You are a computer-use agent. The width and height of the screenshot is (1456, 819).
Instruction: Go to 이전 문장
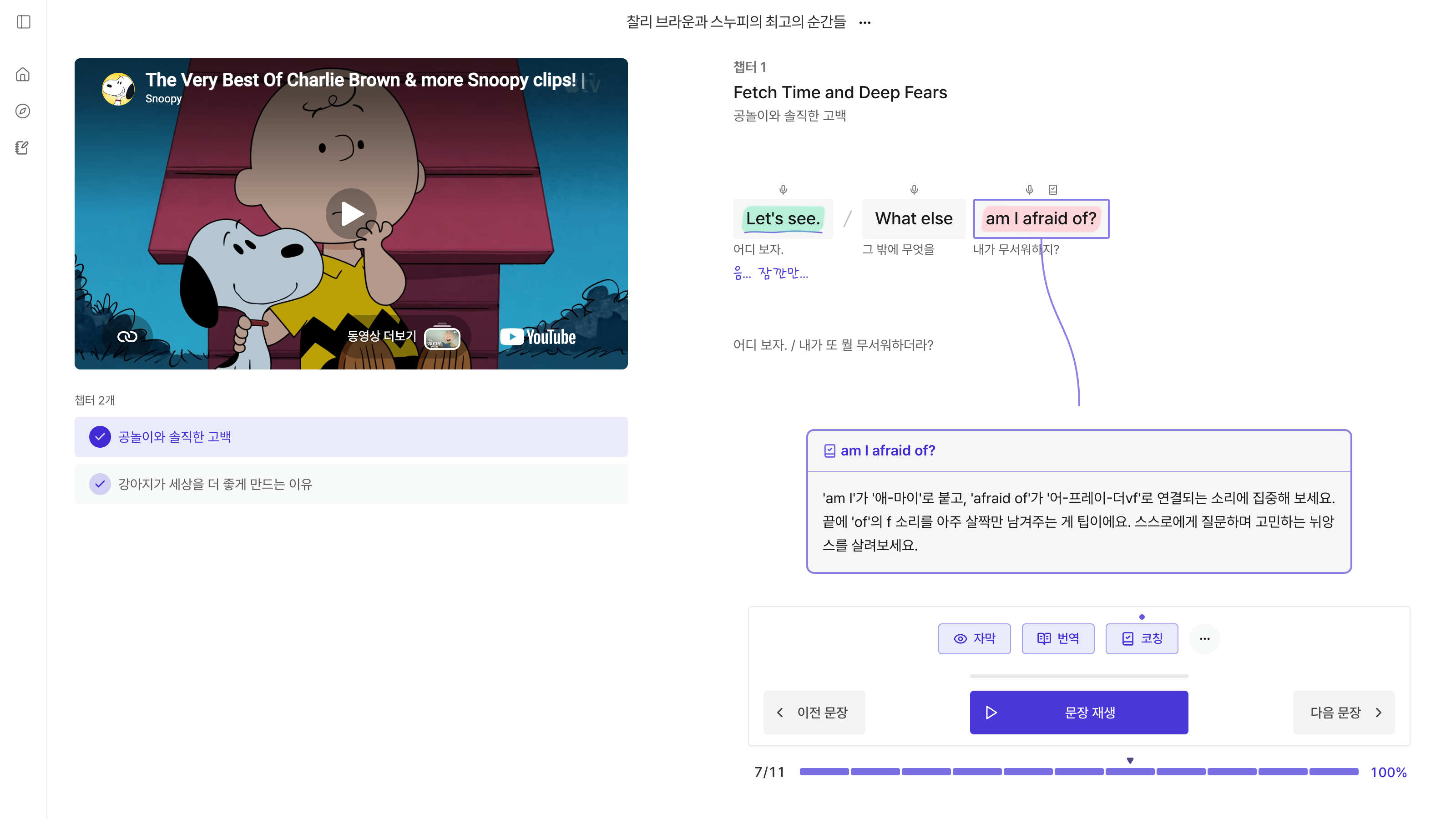[x=814, y=713]
